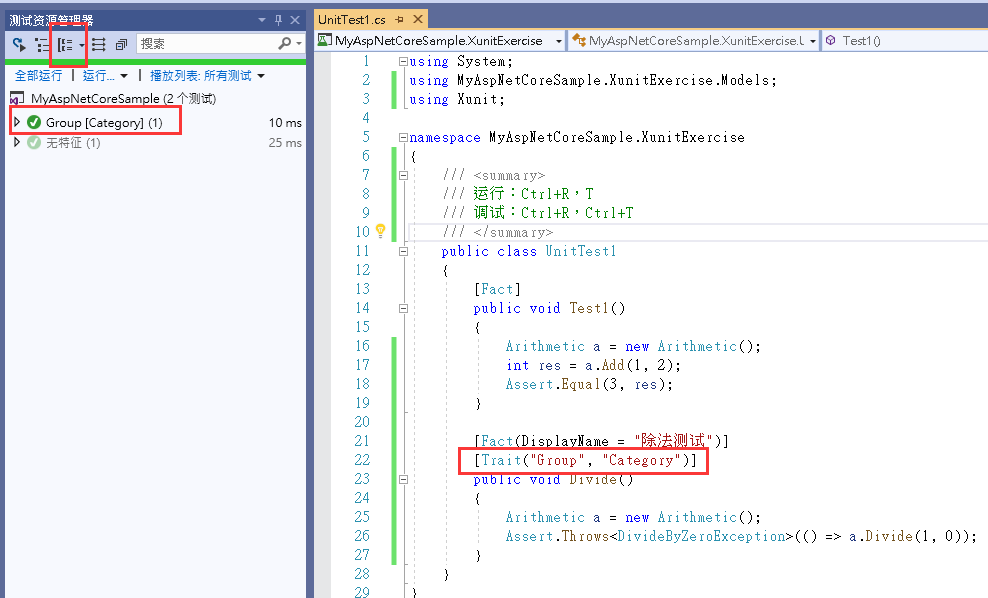988x598 pixels.
Task: Pin the Test Explorer panel
Action: pos(278,20)
